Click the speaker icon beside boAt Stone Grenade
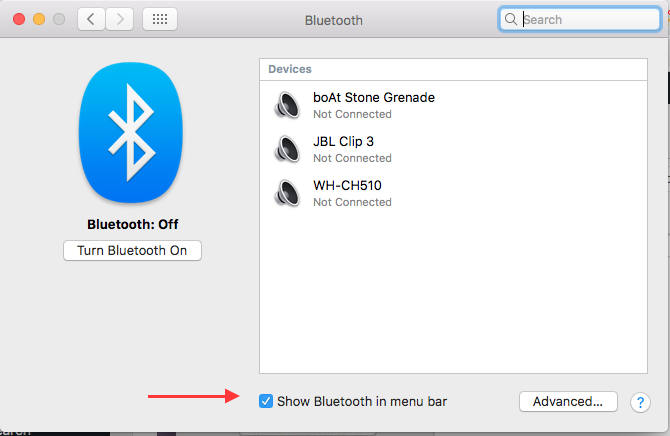 pos(287,105)
